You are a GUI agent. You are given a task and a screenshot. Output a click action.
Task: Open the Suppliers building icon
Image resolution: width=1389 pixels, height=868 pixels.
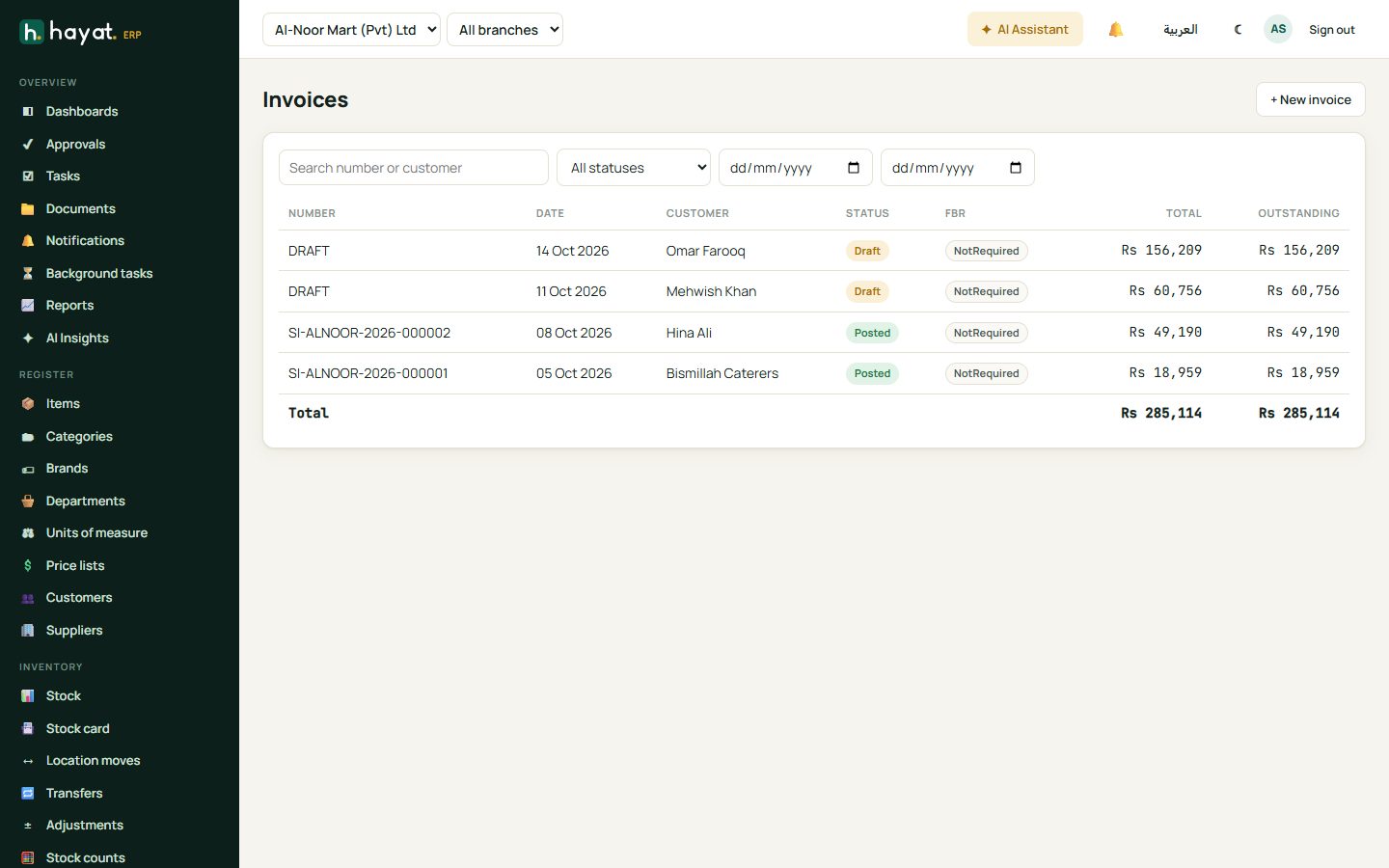pyautogui.click(x=28, y=631)
